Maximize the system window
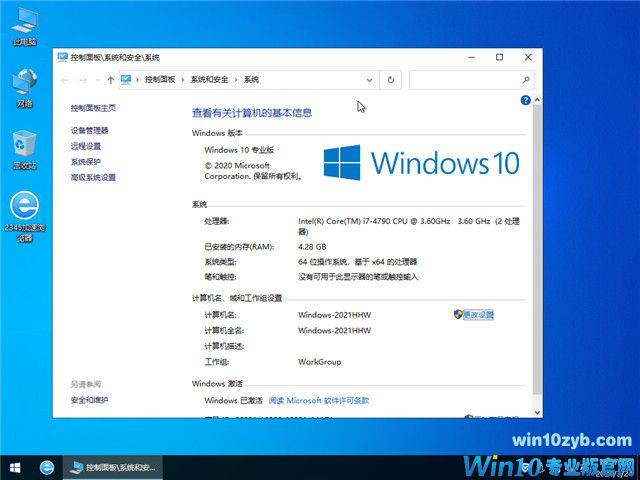This screenshot has height=480, width=640. coord(499,58)
